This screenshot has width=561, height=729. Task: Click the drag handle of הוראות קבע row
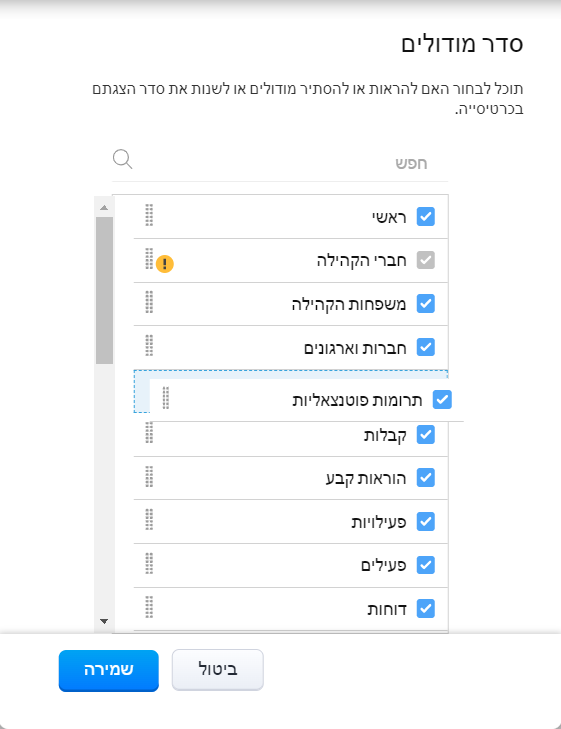[x=149, y=477]
